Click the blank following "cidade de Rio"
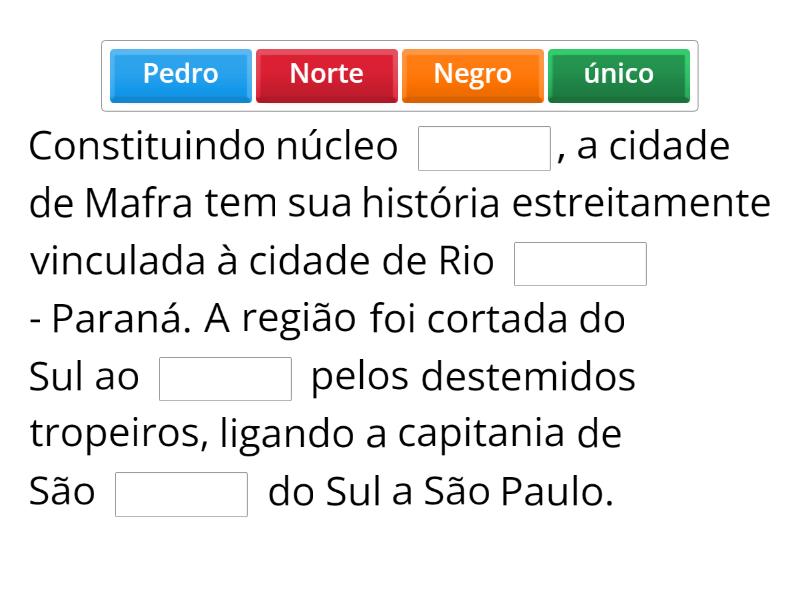 [580, 264]
